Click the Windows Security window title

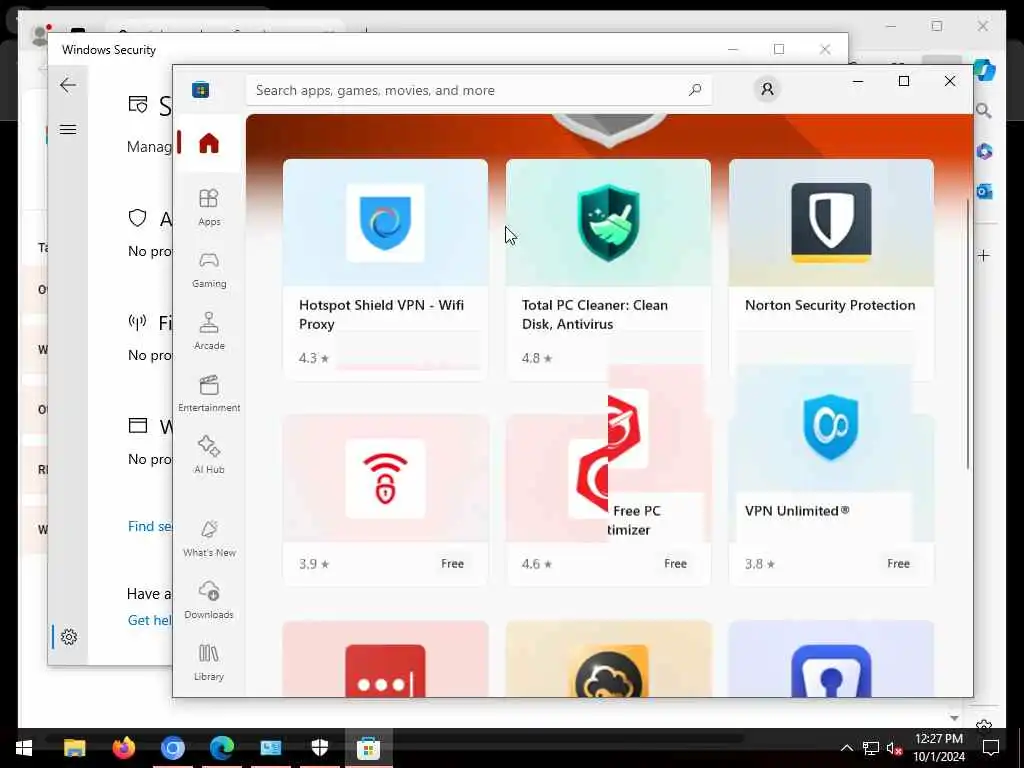pyautogui.click(x=108, y=50)
